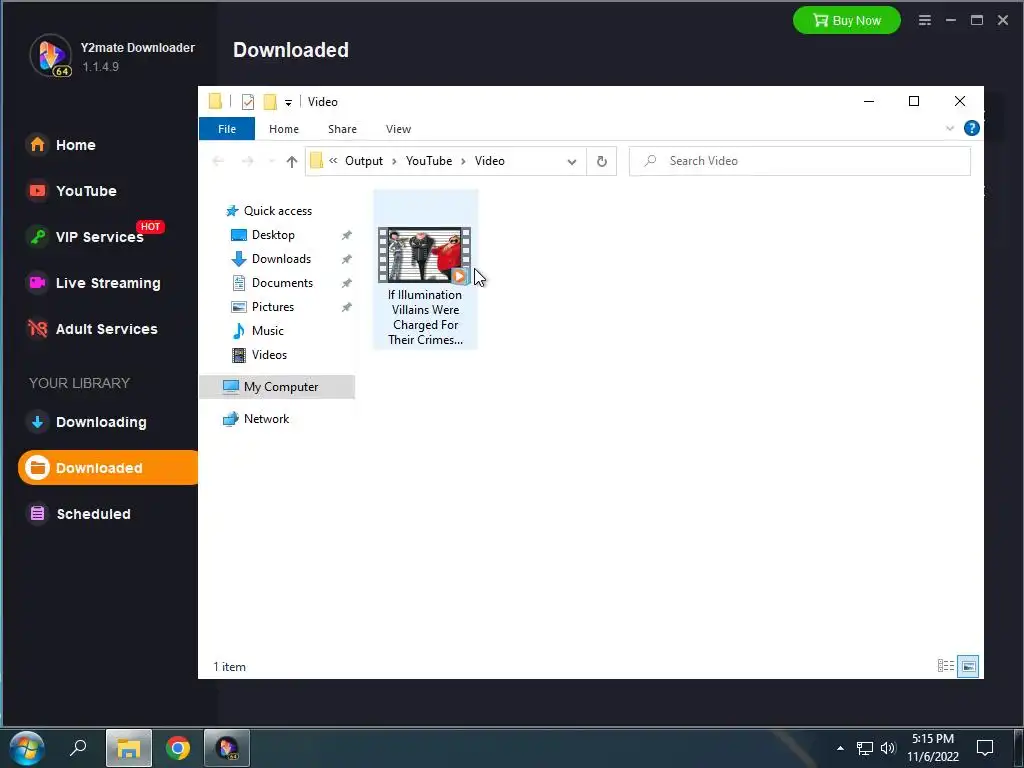Open Google Chrome from the taskbar

pyautogui.click(x=178, y=748)
